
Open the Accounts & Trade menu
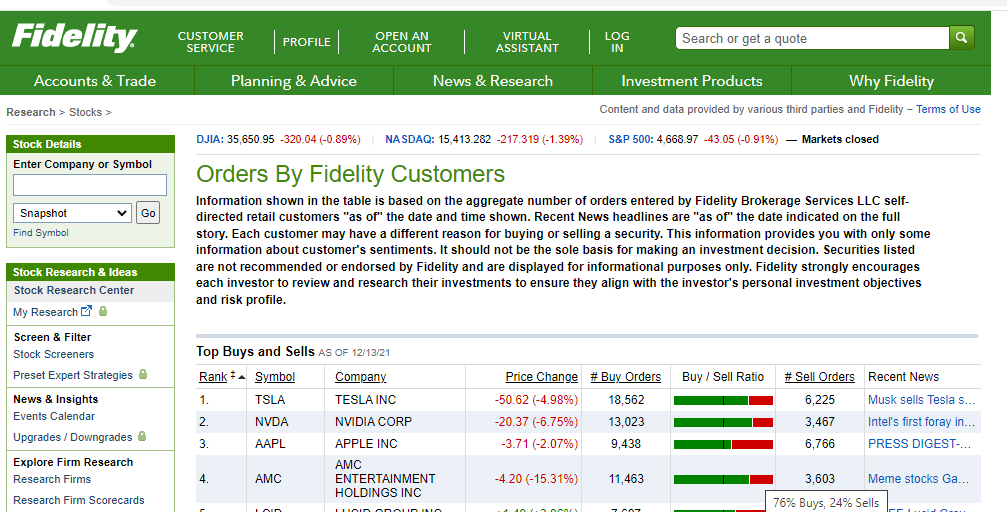click(95, 81)
